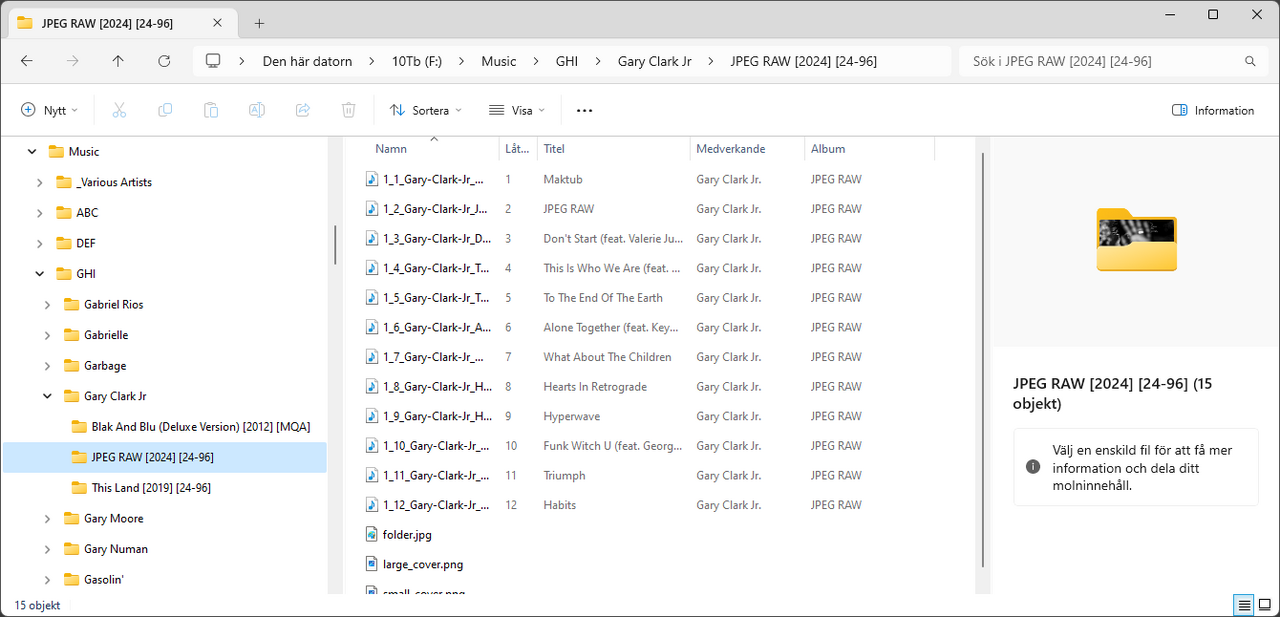Click the Copy toolbar icon

(165, 110)
